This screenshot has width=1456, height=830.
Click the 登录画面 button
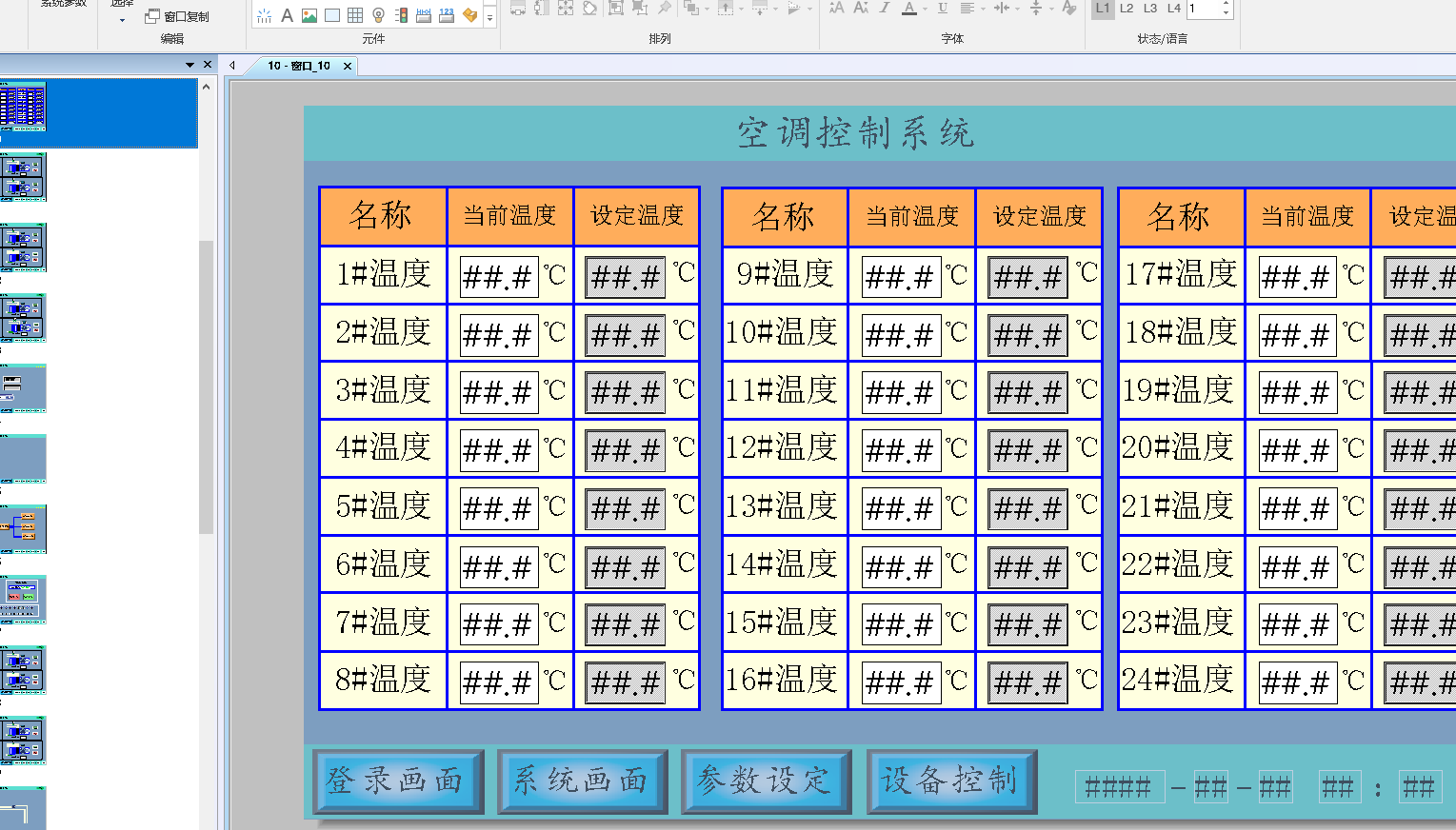[x=397, y=781]
